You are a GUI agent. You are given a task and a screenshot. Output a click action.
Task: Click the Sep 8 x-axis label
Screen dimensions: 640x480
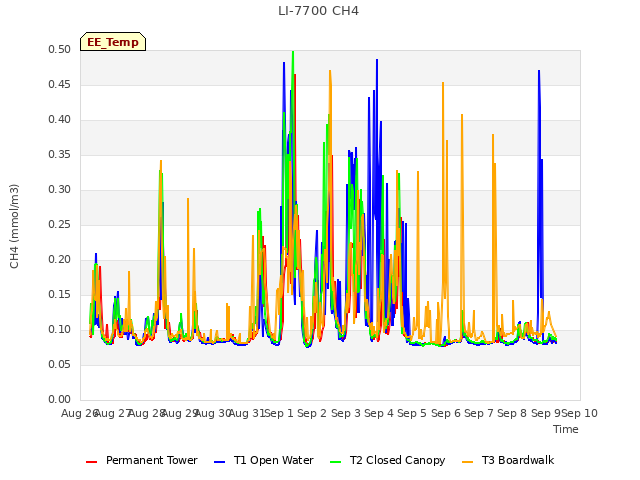pyautogui.click(x=512, y=413)
